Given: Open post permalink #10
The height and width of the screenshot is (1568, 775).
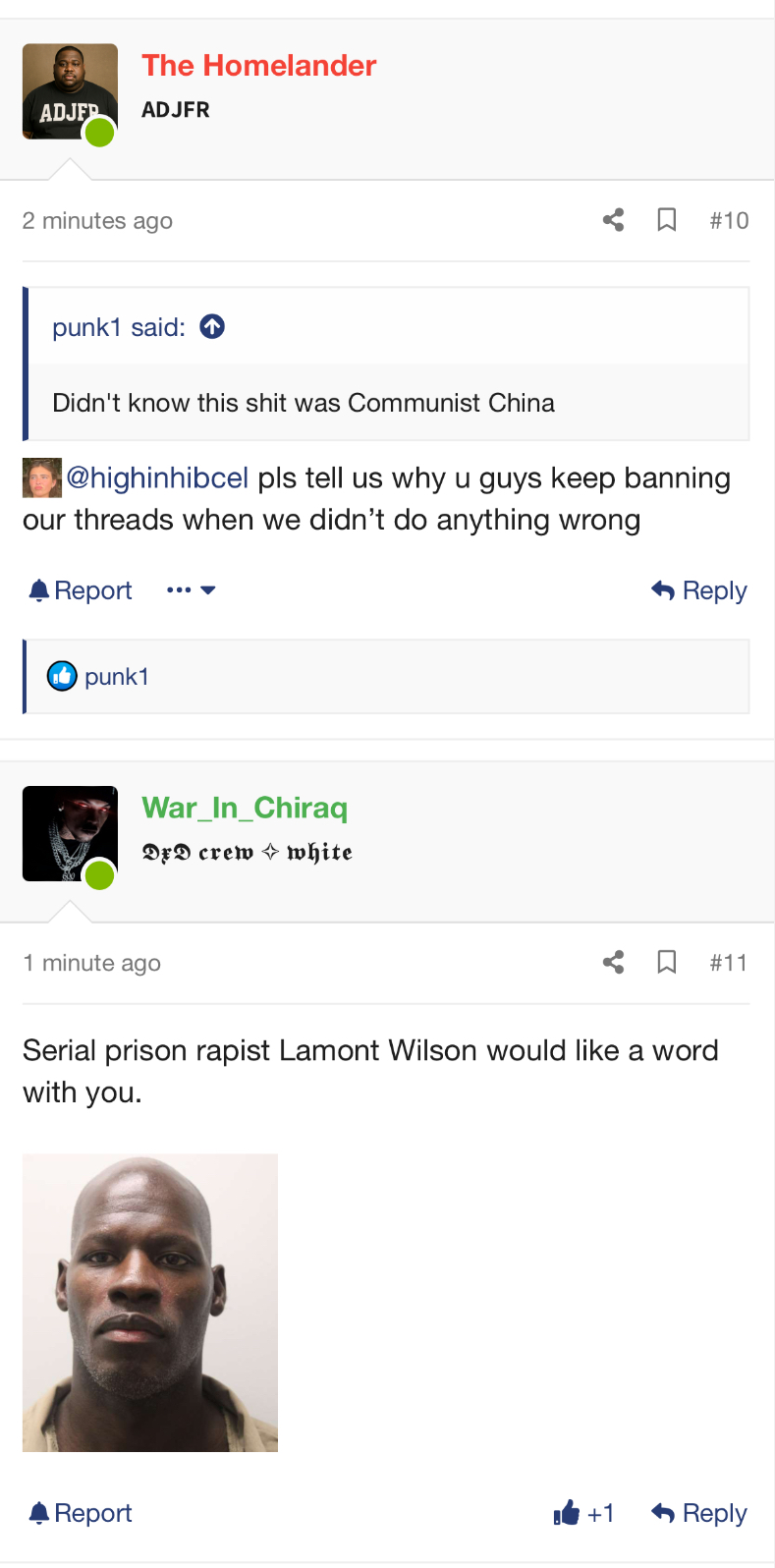Looking at the screenshot, I should pyautogui.click(x=729, y=221).
